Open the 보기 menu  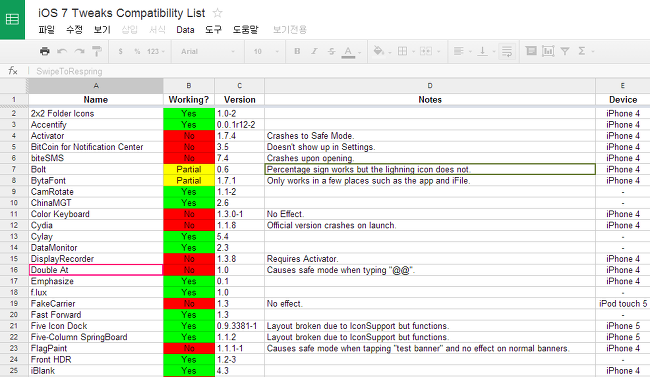pyautogui.click(x=102, y=30)
